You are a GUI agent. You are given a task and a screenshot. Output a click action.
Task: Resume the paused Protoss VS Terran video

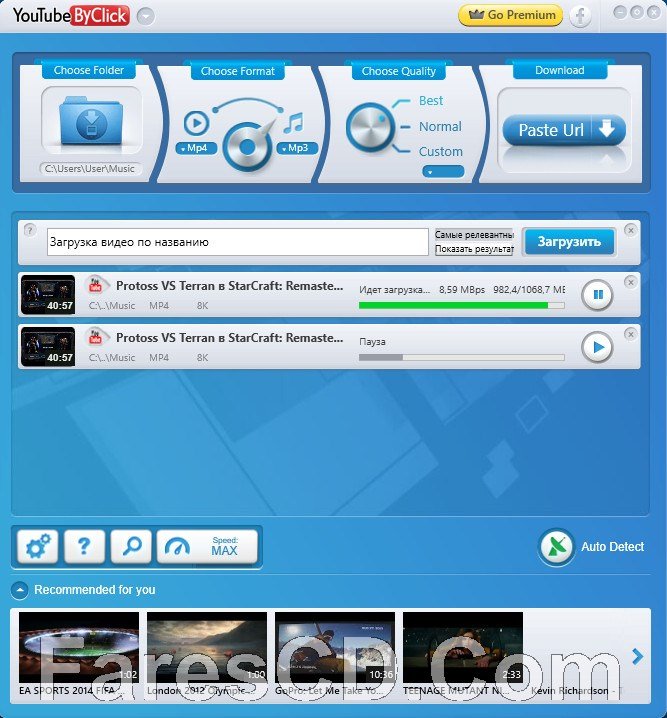point(597,347)
